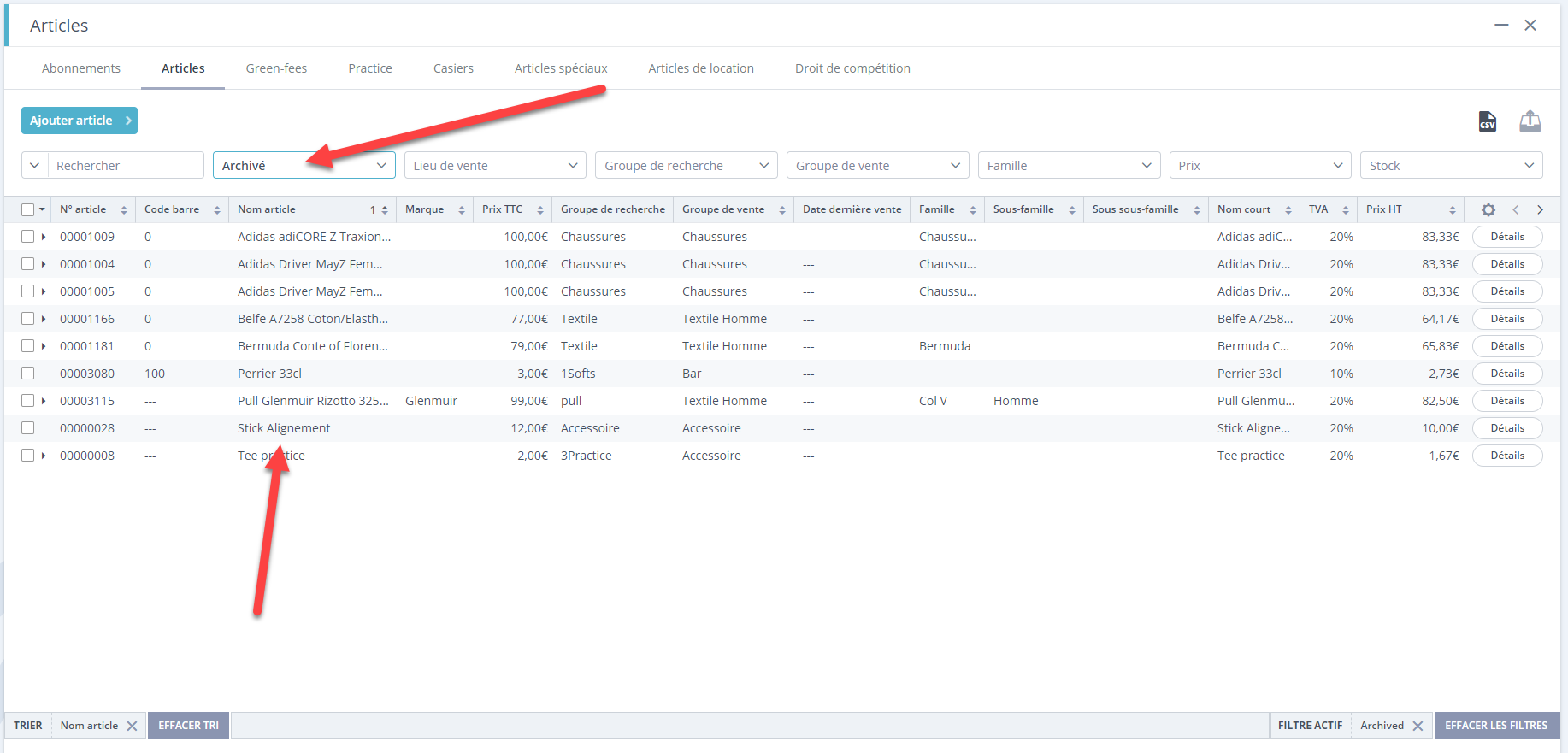Sort by N° article column arrows

(124, 210)
